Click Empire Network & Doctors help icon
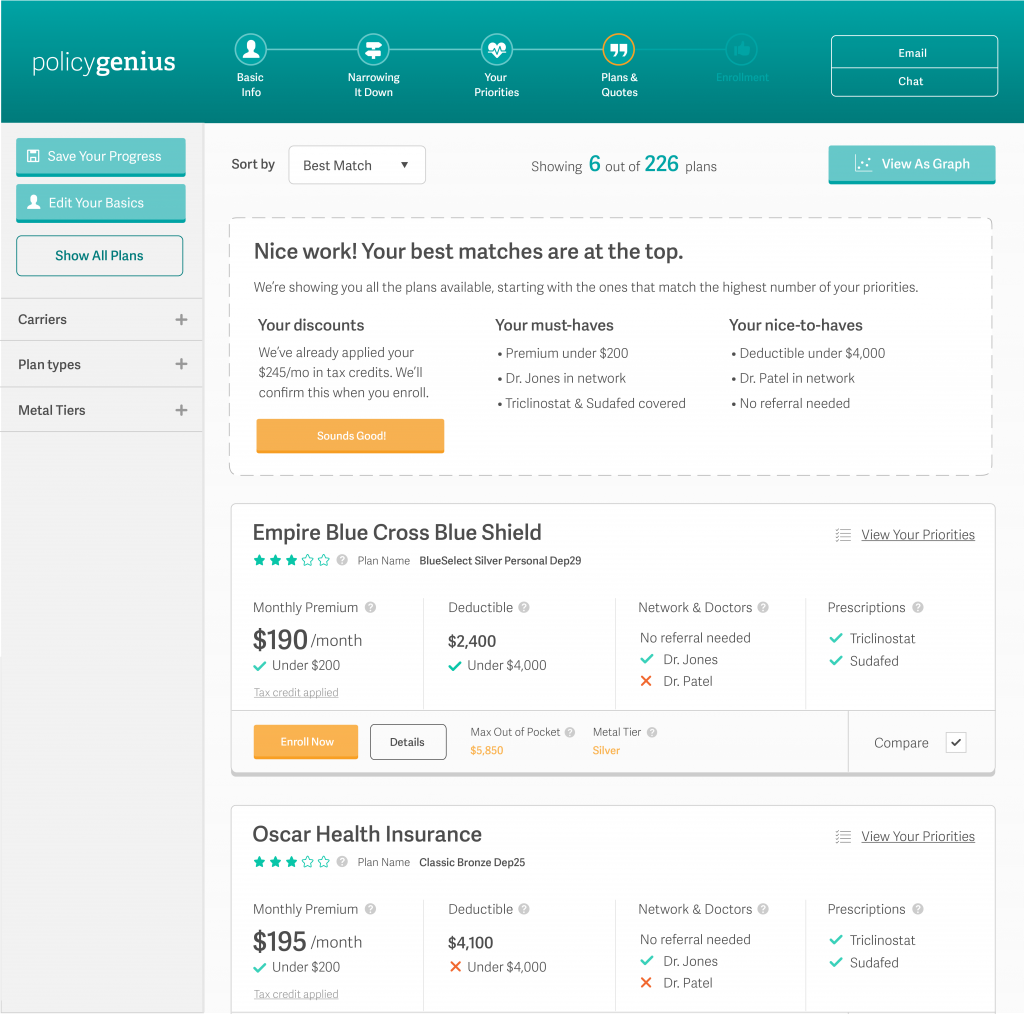The image size is (1024, 1014). click(x=763, y=607)
